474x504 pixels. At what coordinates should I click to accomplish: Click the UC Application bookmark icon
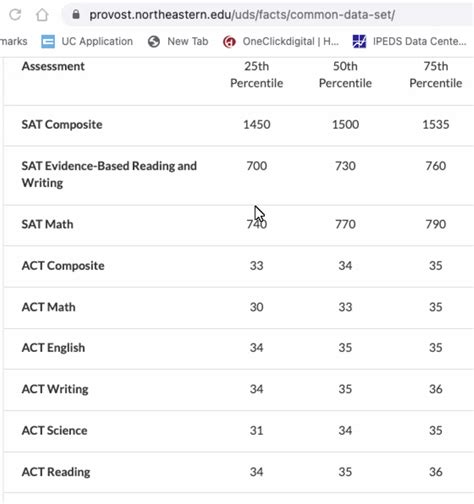pos(48,41)
